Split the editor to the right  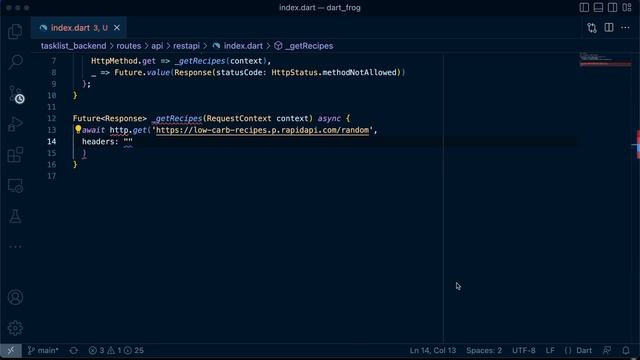pyautogui.click(x=609, y=27)
